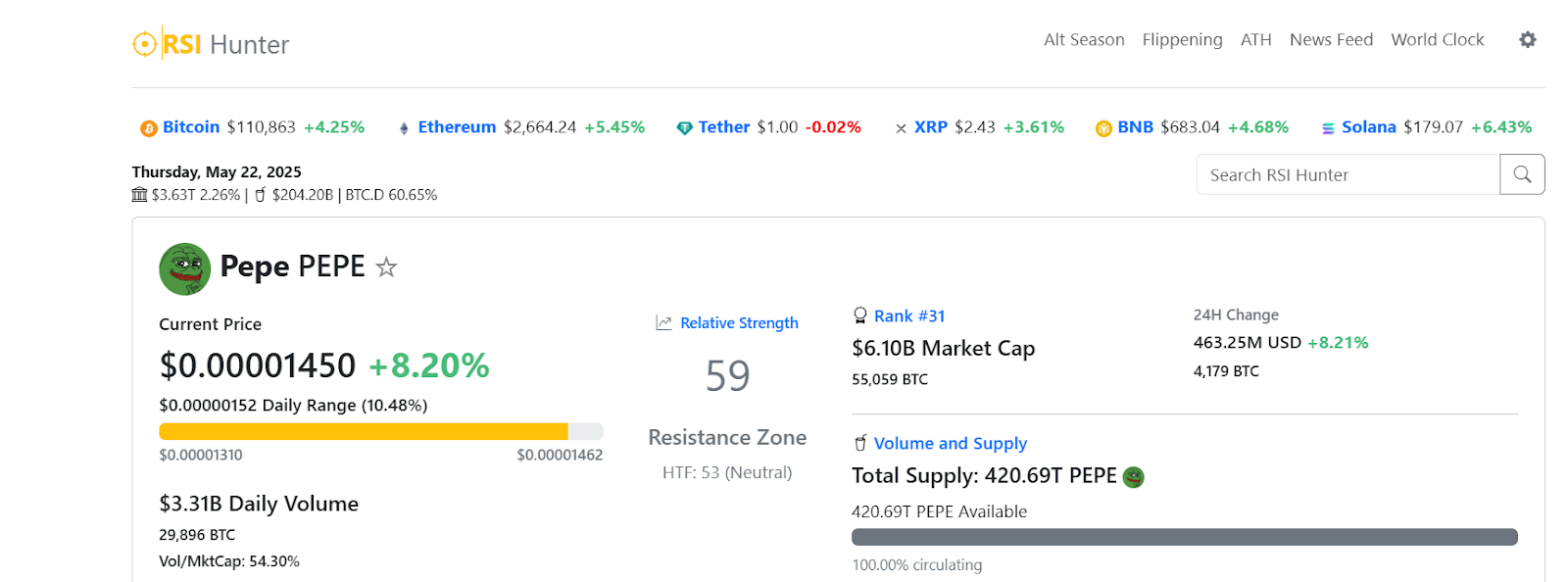Click the XRP icon in ticker
Image resolution: width=1568 pixels, height=582 pixels.
(901, 128)
